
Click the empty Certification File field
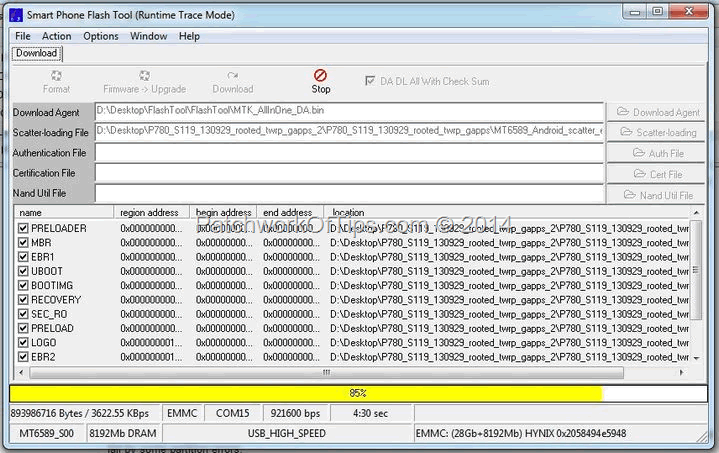(349, 173)
